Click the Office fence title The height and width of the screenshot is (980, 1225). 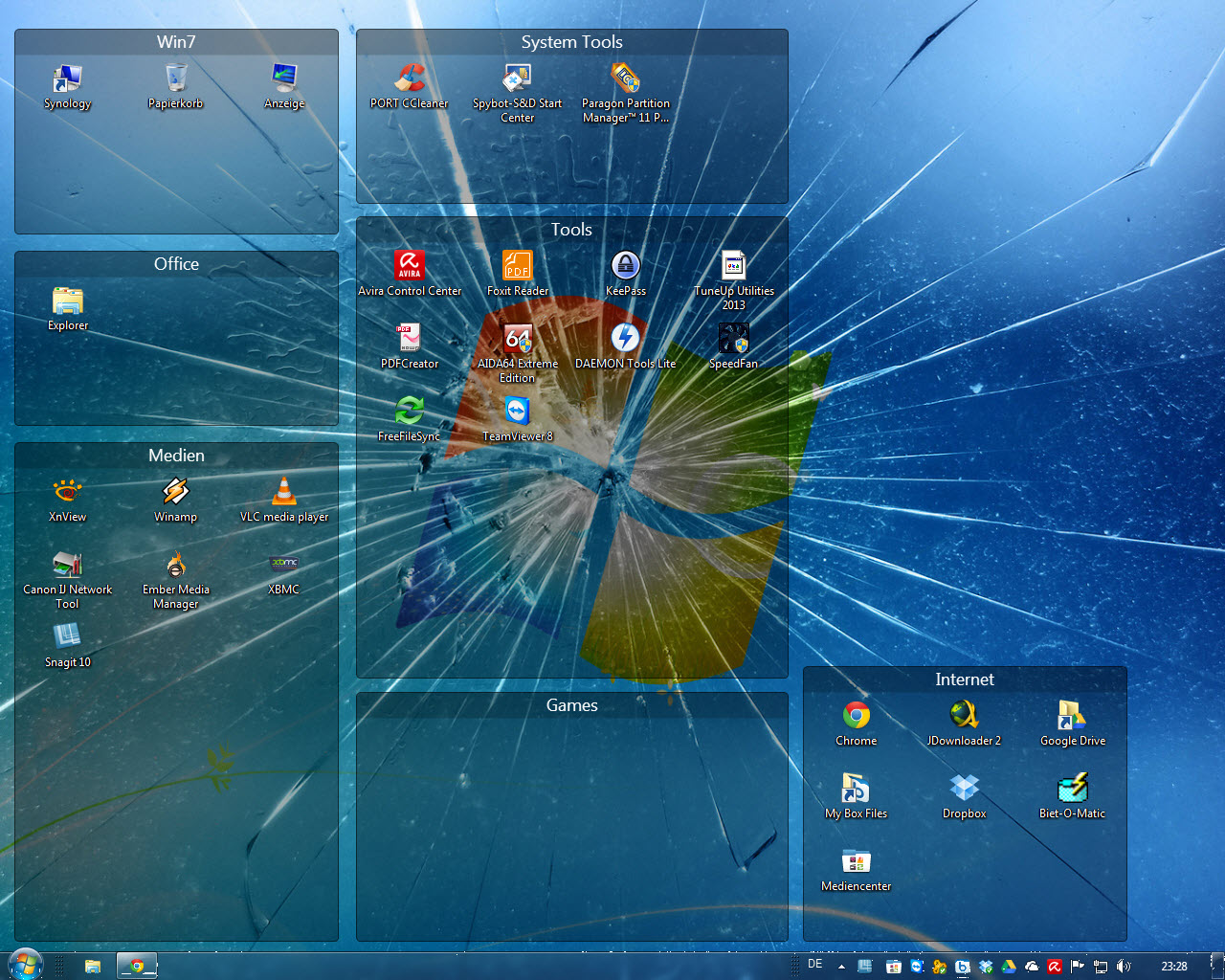176,264
